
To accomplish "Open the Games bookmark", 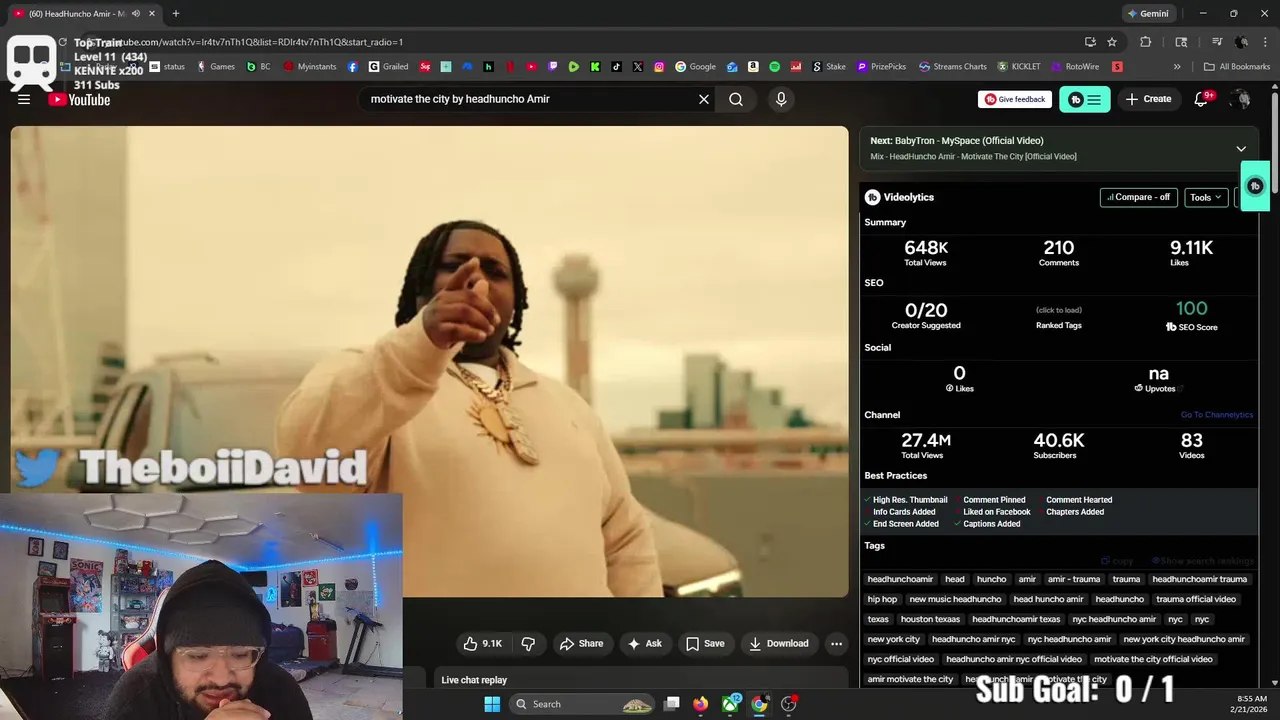I will pyautogui.click(x=216, y=67).
